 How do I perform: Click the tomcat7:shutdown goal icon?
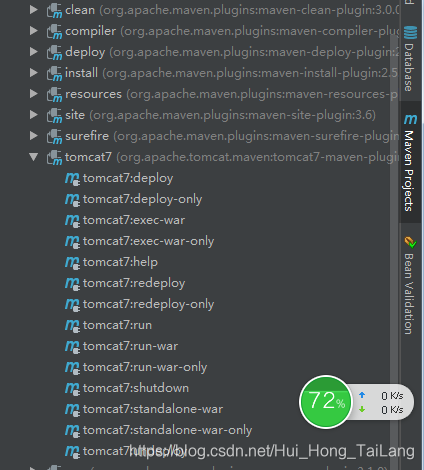pyautogui.click(x=72, y=389)
